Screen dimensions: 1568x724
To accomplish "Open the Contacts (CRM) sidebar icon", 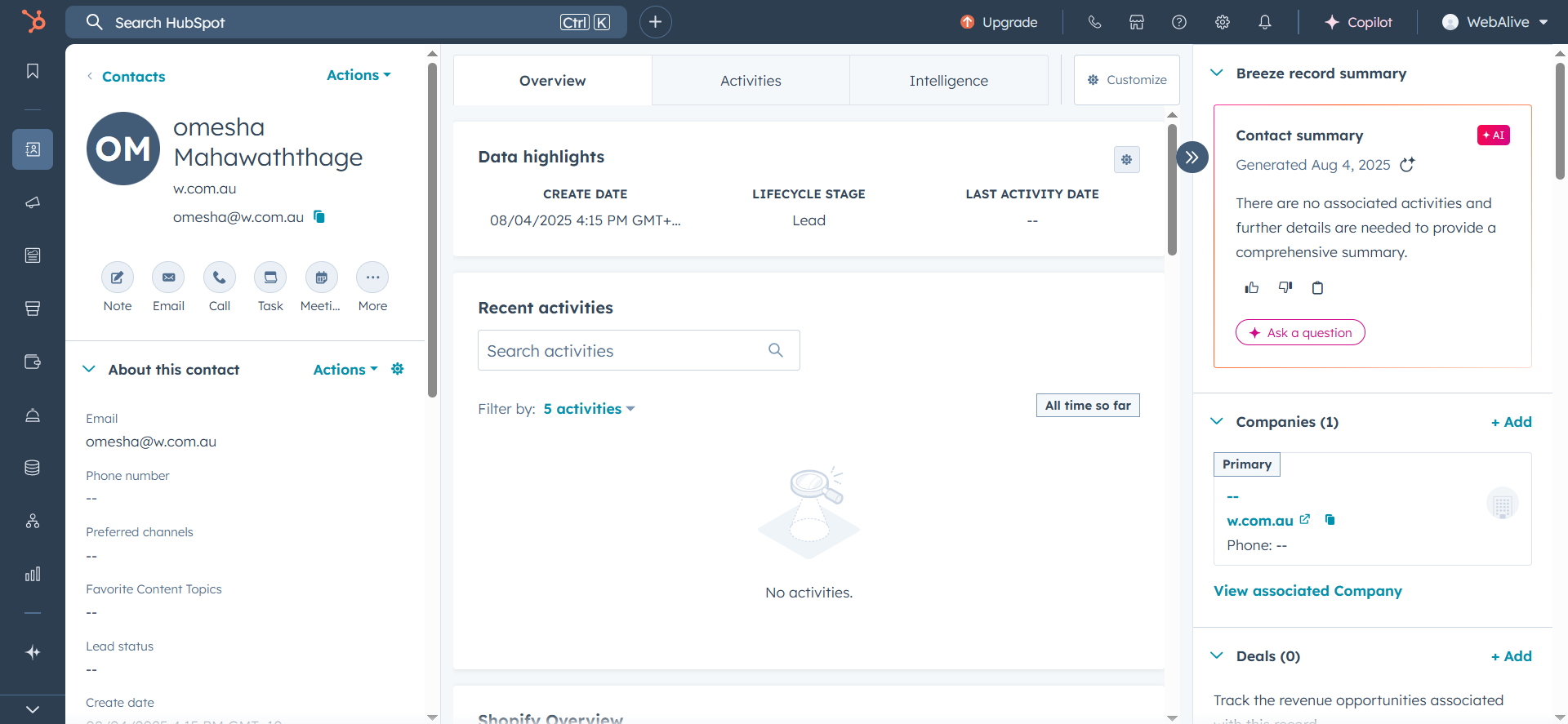I will [33, 149].
